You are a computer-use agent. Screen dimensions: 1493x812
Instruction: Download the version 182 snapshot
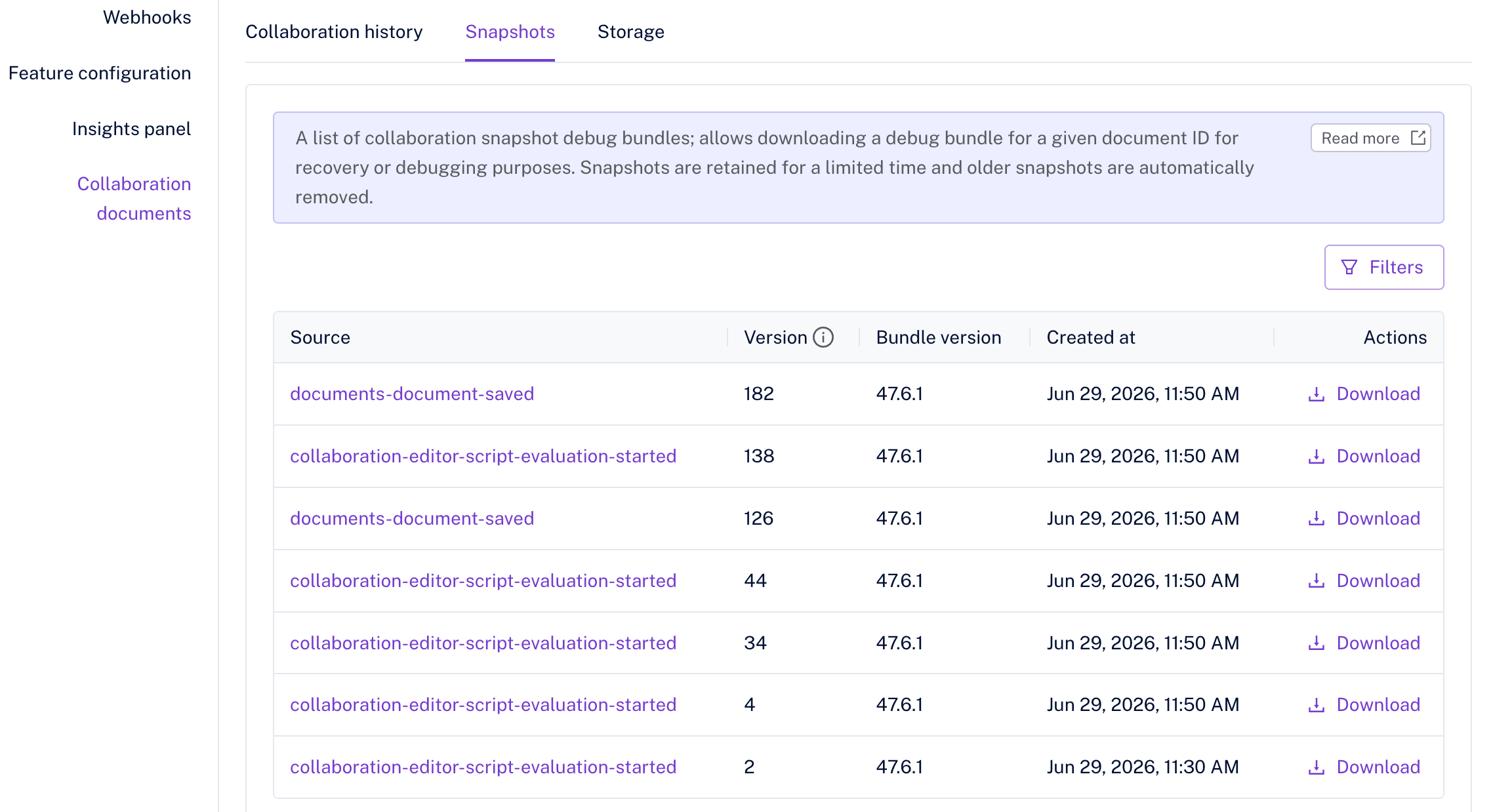click(1364, 394)
